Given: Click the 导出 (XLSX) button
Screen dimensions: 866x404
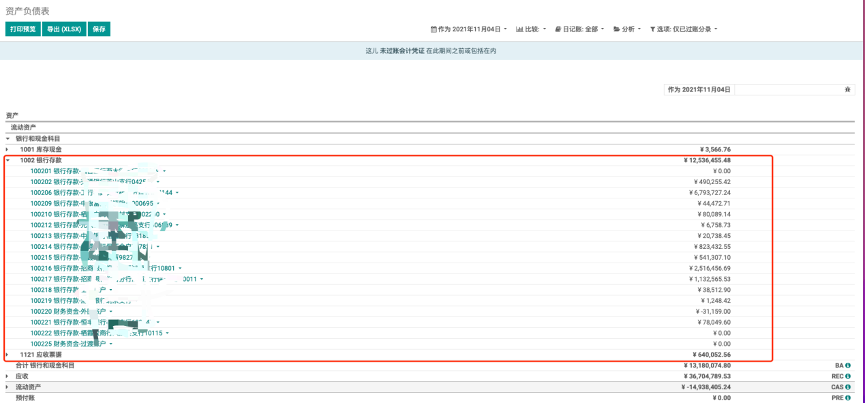Looking at the screenshot, I should click(x=64, y=29).
